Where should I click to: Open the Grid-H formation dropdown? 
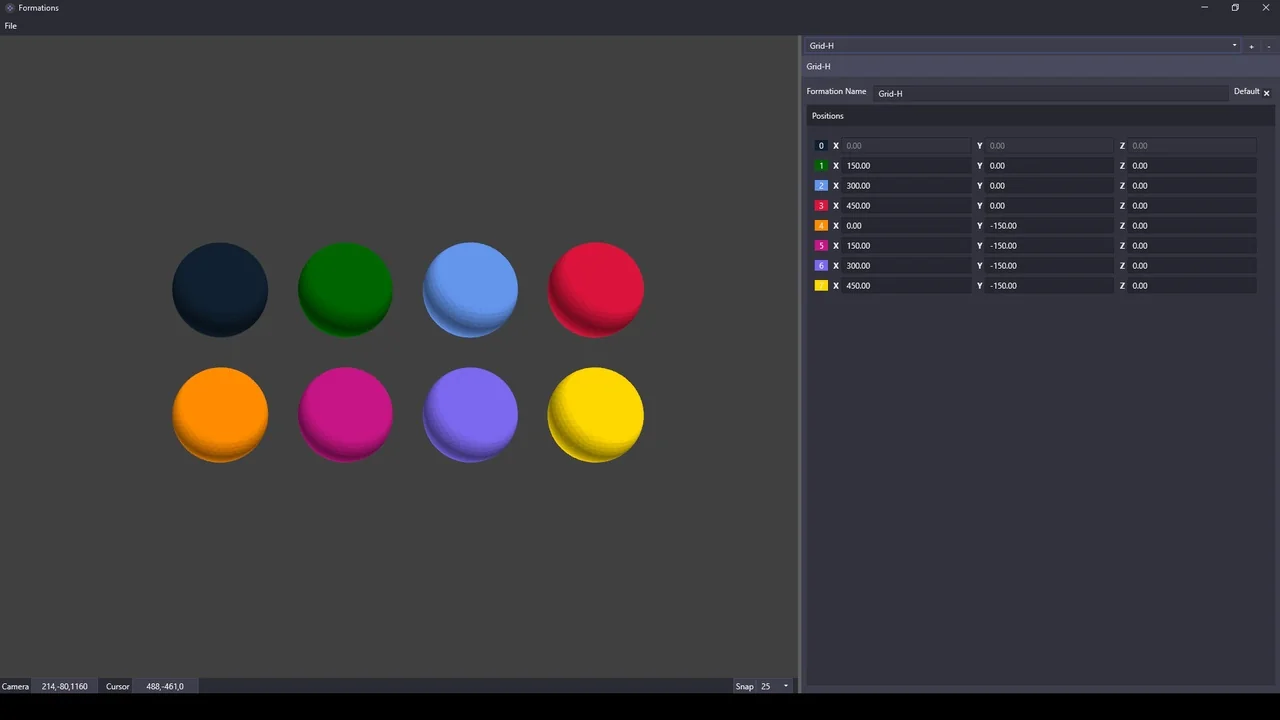[x=1234, y=45]
